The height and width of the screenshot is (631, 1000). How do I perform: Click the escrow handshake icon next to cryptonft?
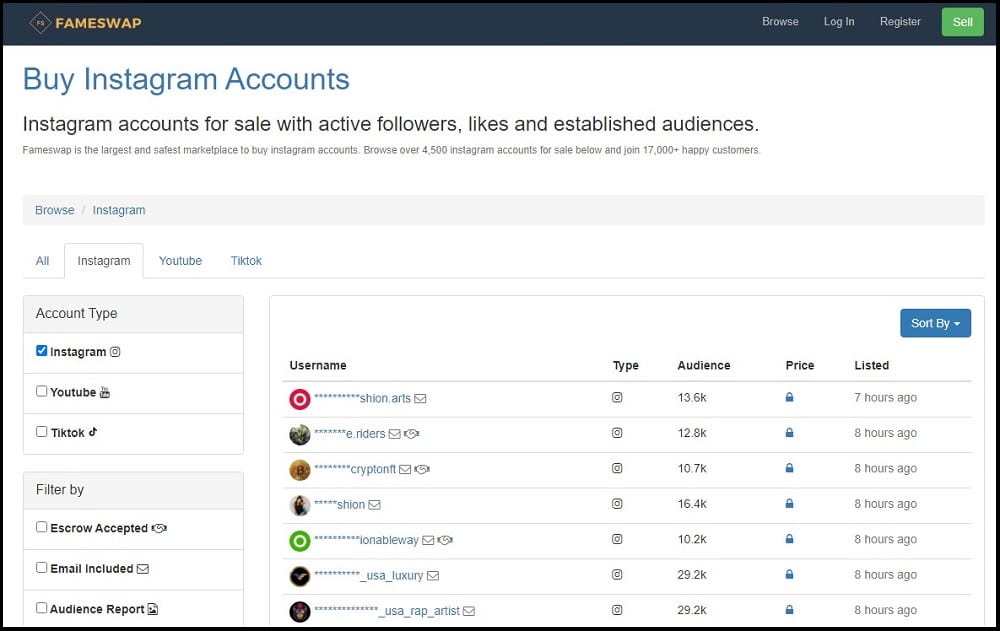click(x=422, y=470)
